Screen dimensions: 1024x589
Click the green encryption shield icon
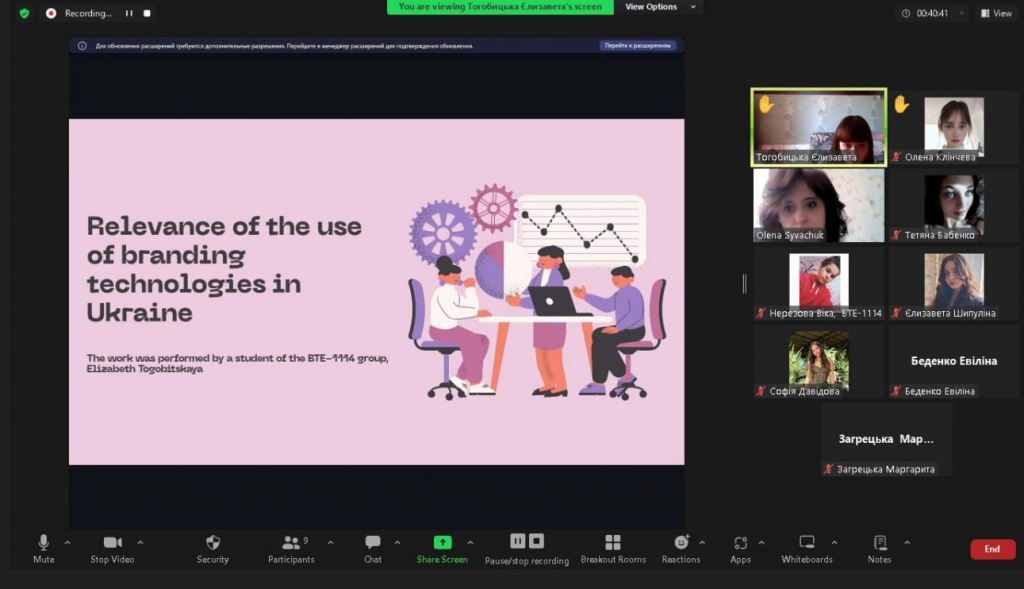pyautogui.click(x=24, y=13)
